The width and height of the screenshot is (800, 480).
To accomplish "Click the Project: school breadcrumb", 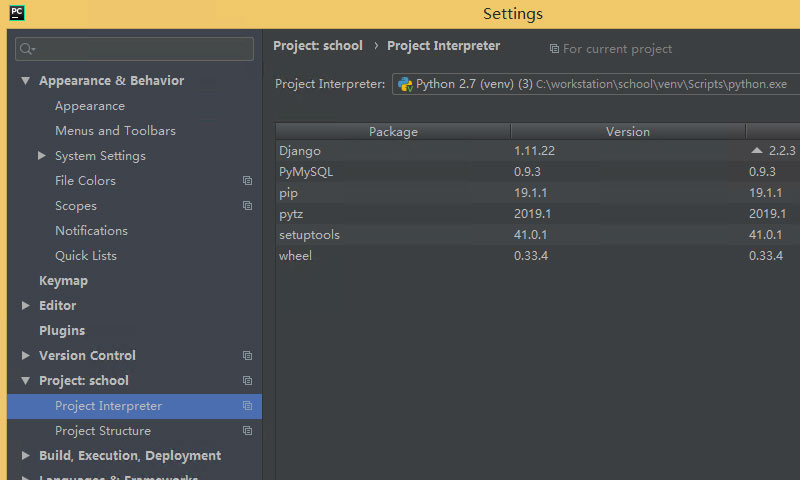I will point(318,46).
